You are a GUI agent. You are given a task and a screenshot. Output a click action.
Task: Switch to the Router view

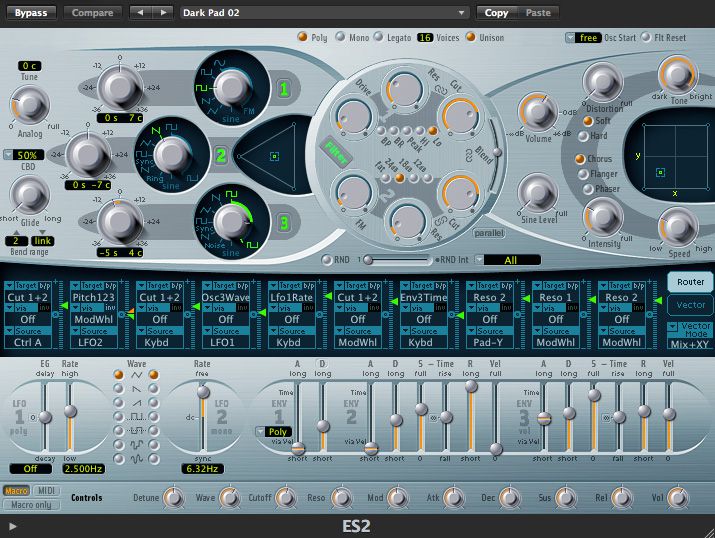click(690, 282)
